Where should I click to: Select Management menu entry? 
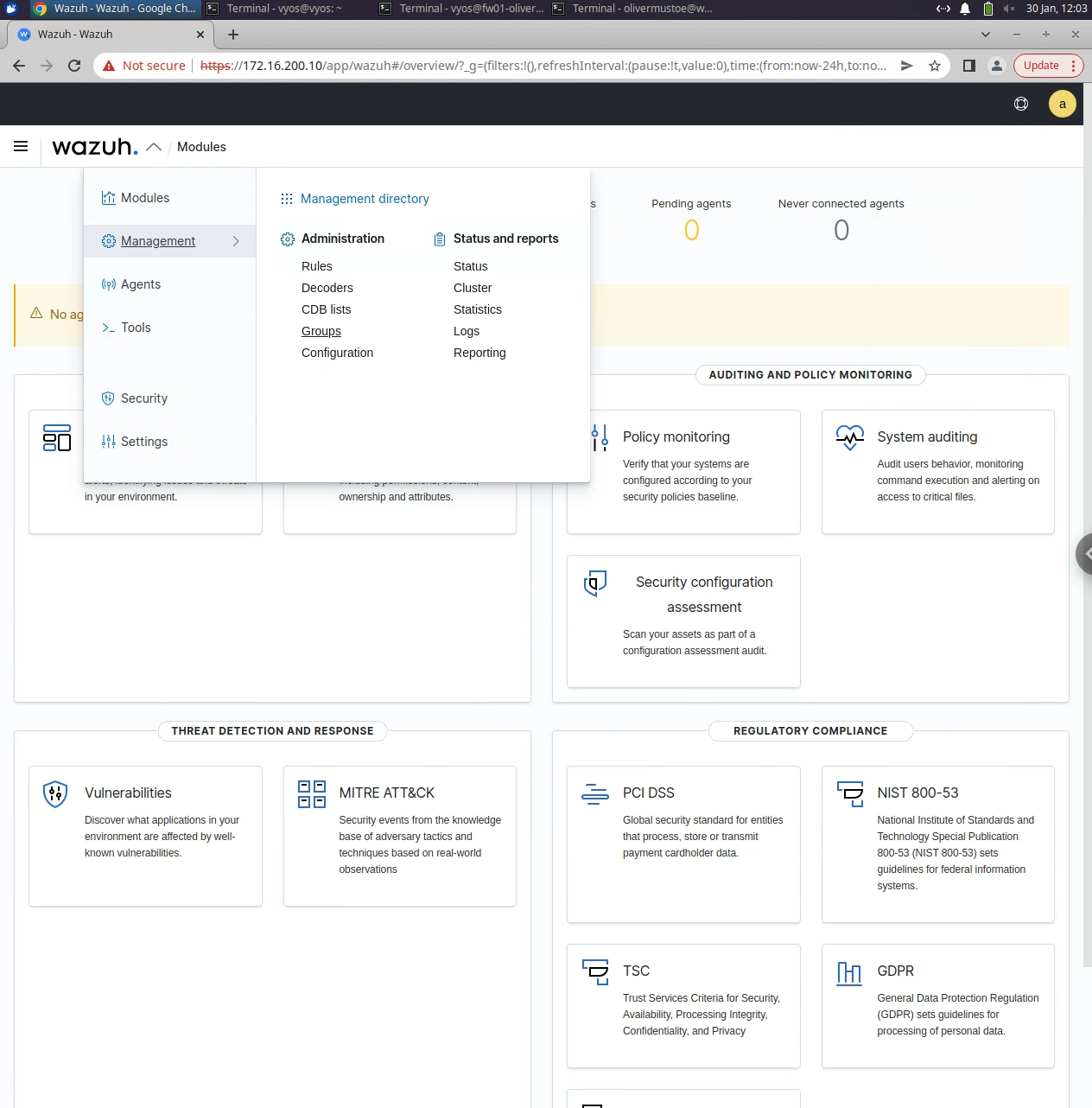(158, 241)
